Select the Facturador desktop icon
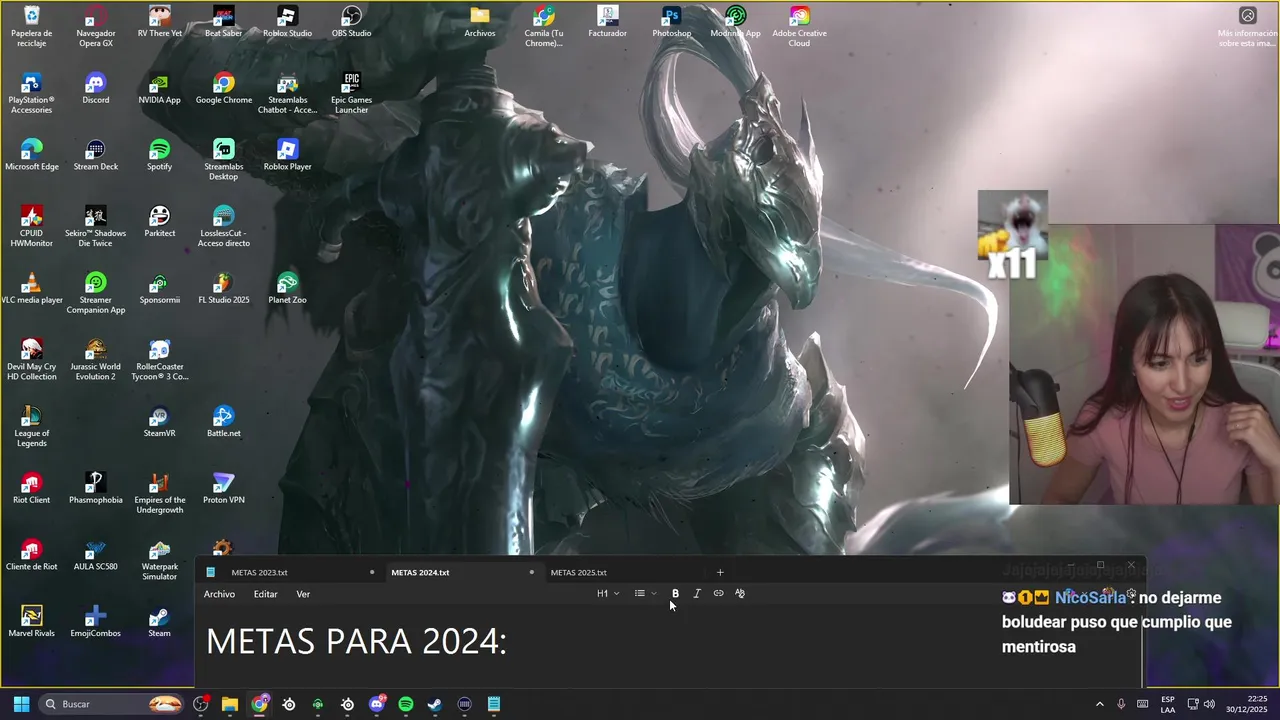 tap(607, 22)
